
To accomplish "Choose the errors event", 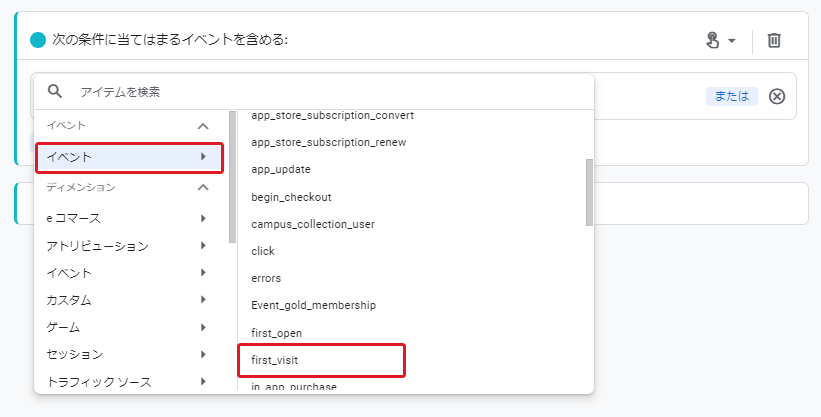I will pos(266,279).
